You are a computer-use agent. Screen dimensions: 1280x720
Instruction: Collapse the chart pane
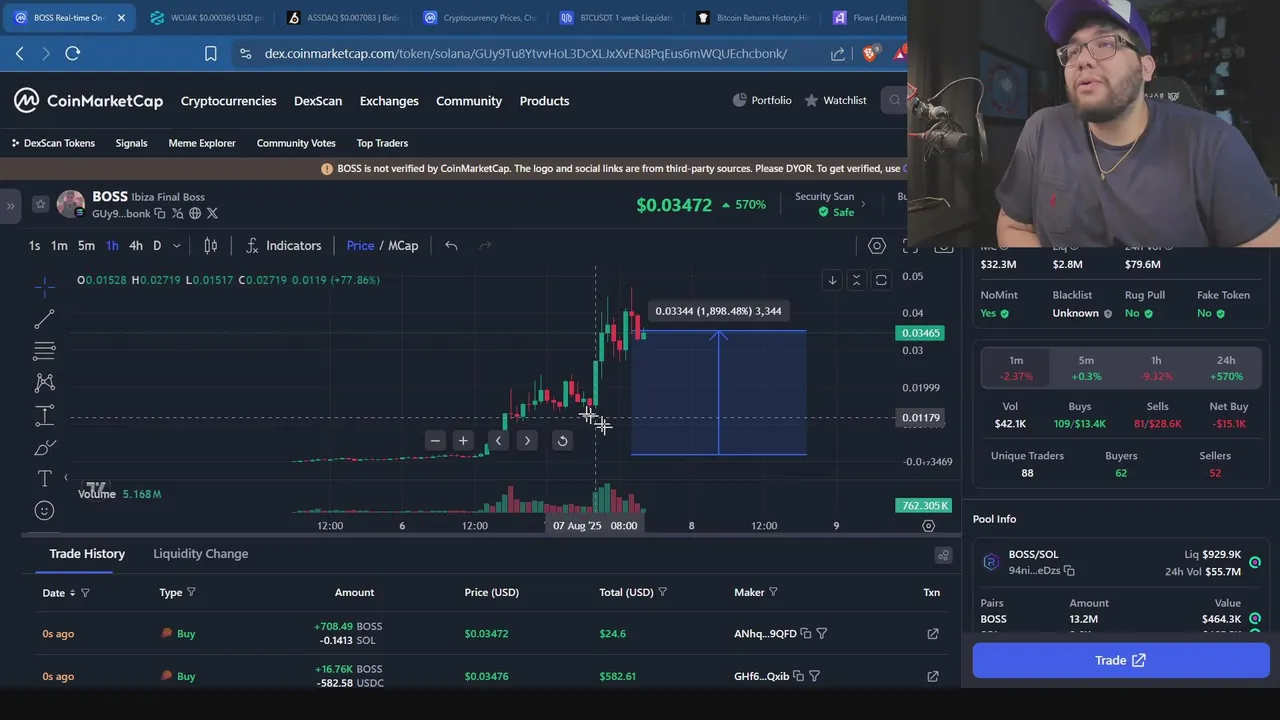[x=856, y=280]
